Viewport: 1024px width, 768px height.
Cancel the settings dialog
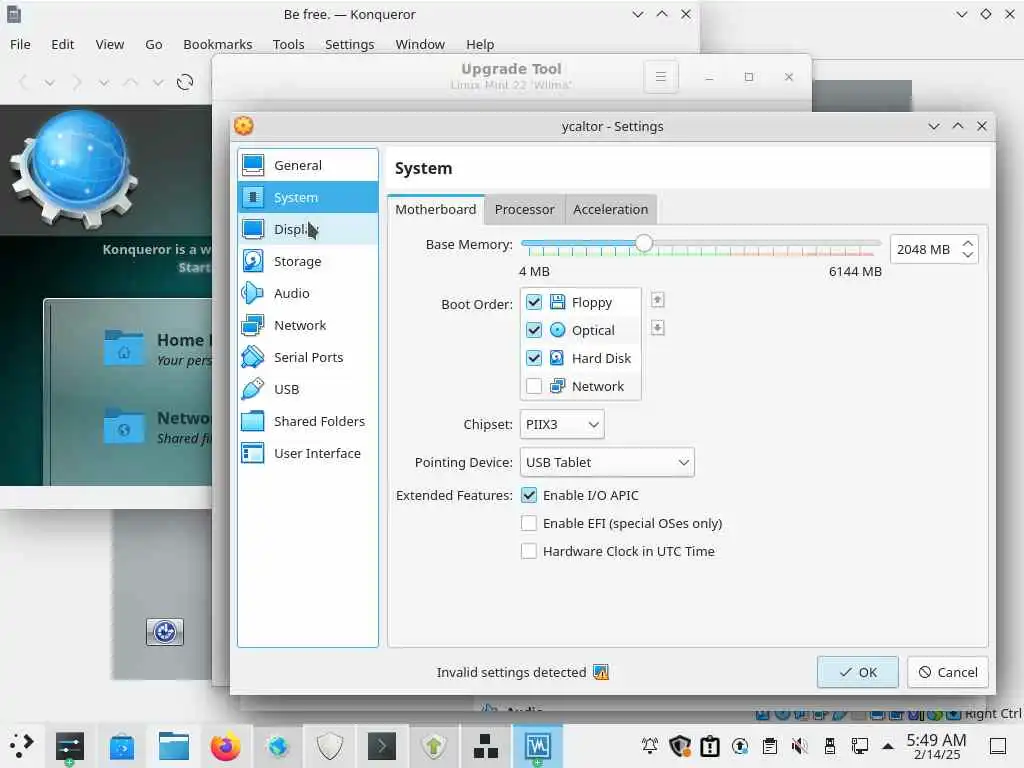click(948, 672)
